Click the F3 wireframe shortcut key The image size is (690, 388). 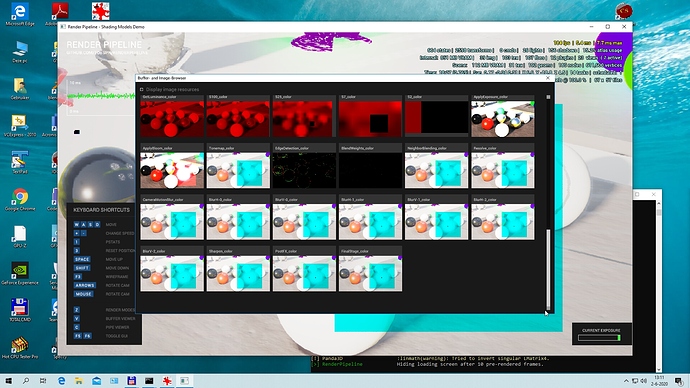pos(78,277)
